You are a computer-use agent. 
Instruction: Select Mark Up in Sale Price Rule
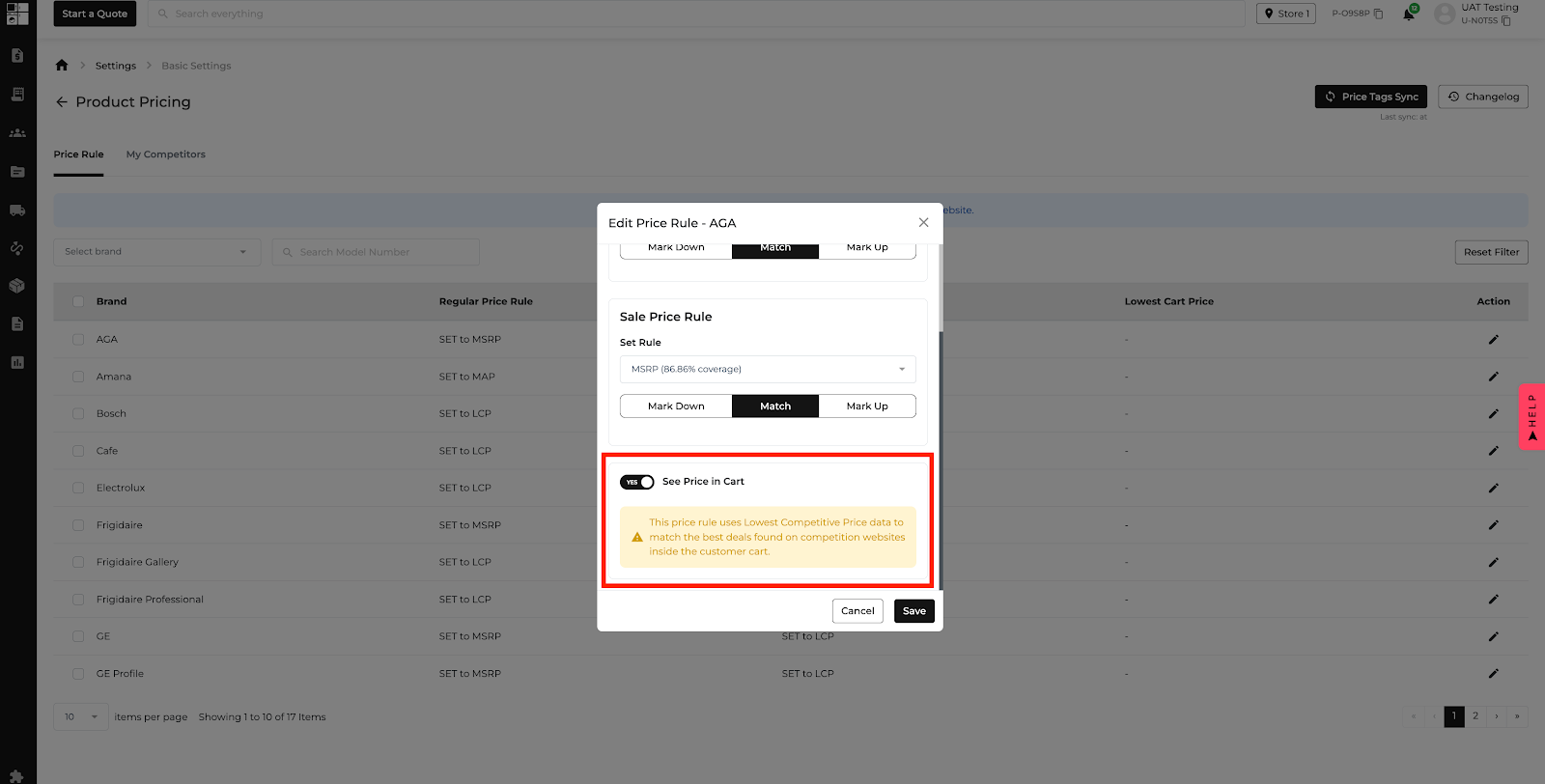[866, 406]
